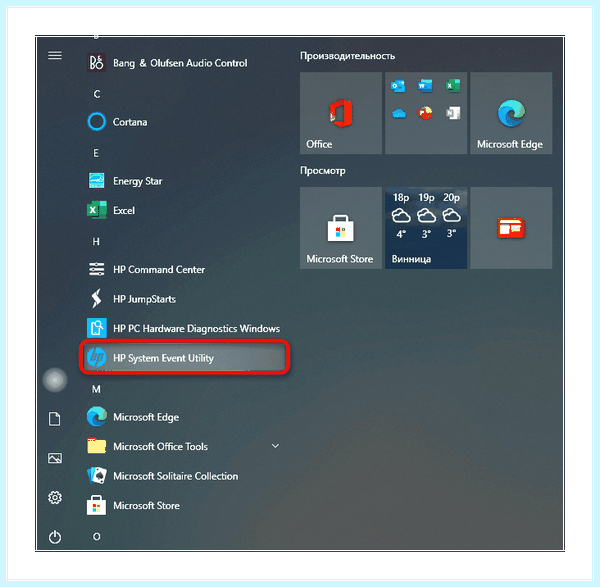Launch Cortana from the app list
The image size is (600, 587).
pyautogui.click(x=184, y=122)
